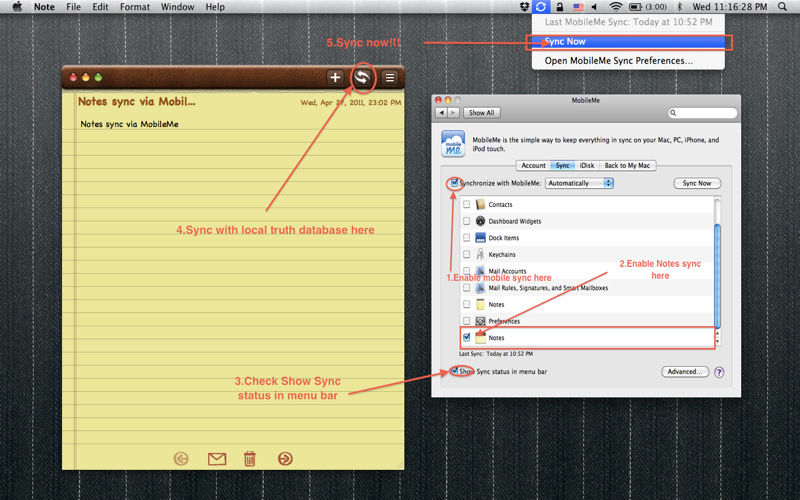
Task: Add a new note with the plus button
Action: click(335, 78)
